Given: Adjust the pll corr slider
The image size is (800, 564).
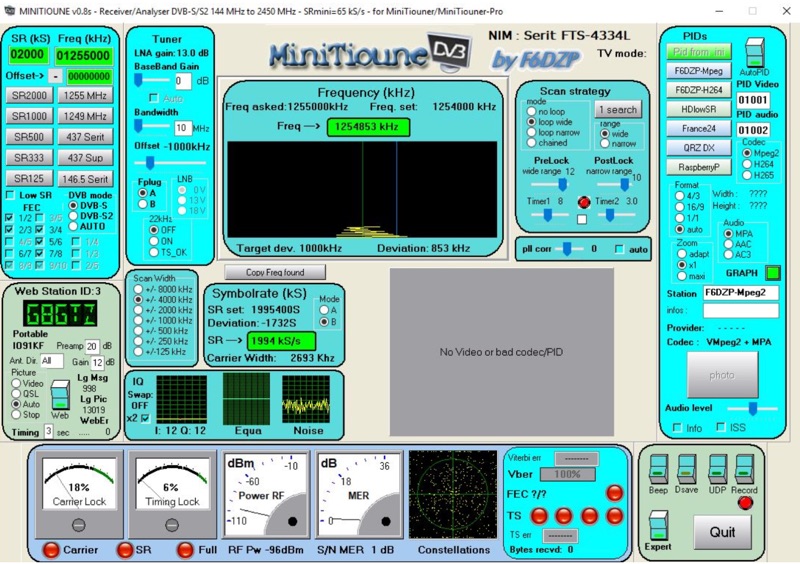Looking at the screenshot, I should point(568,249).
